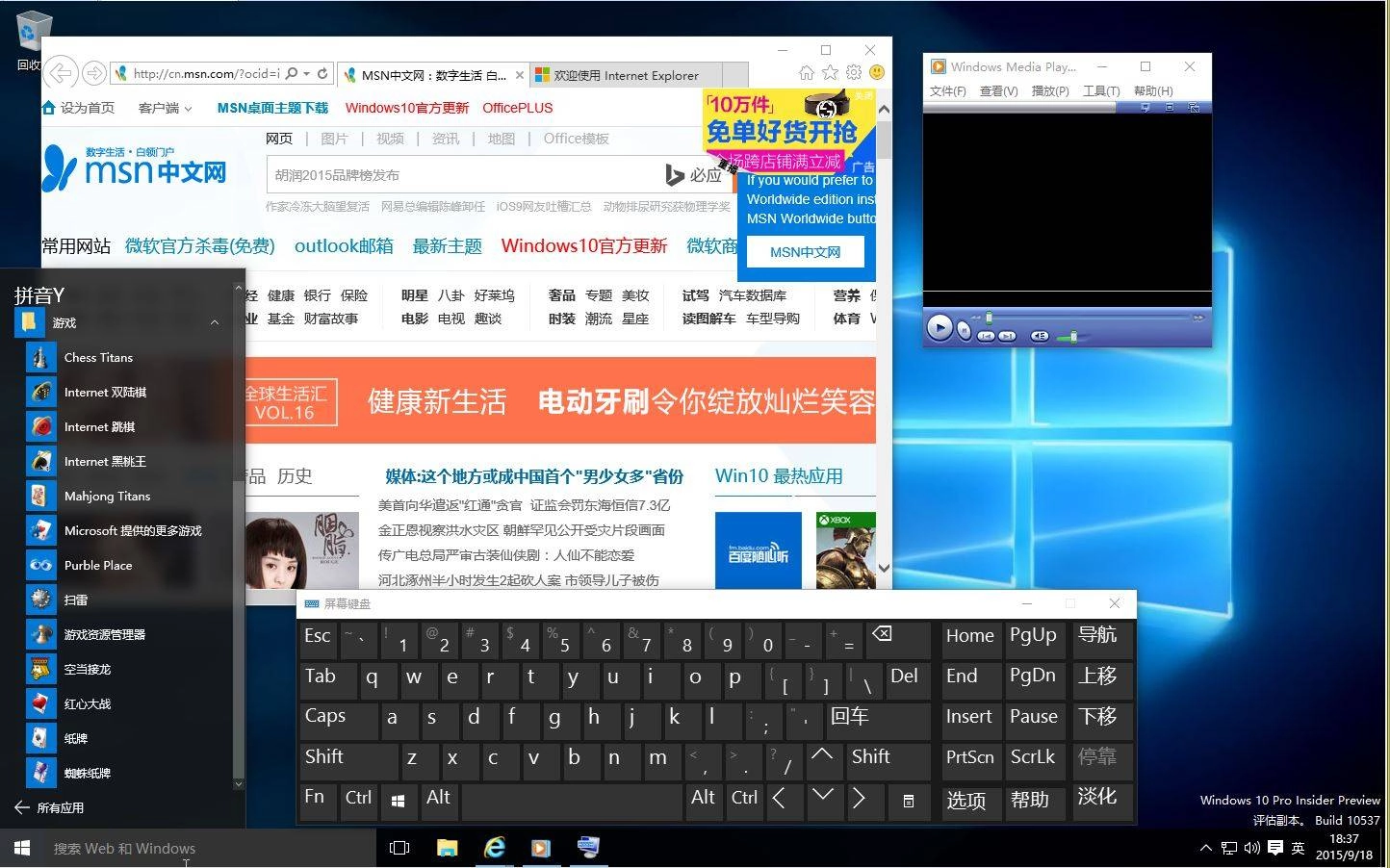The image size is (1390, 868).
Task: Open the 百度随心听 app thumbnail
Action: (x=758, y=550)
